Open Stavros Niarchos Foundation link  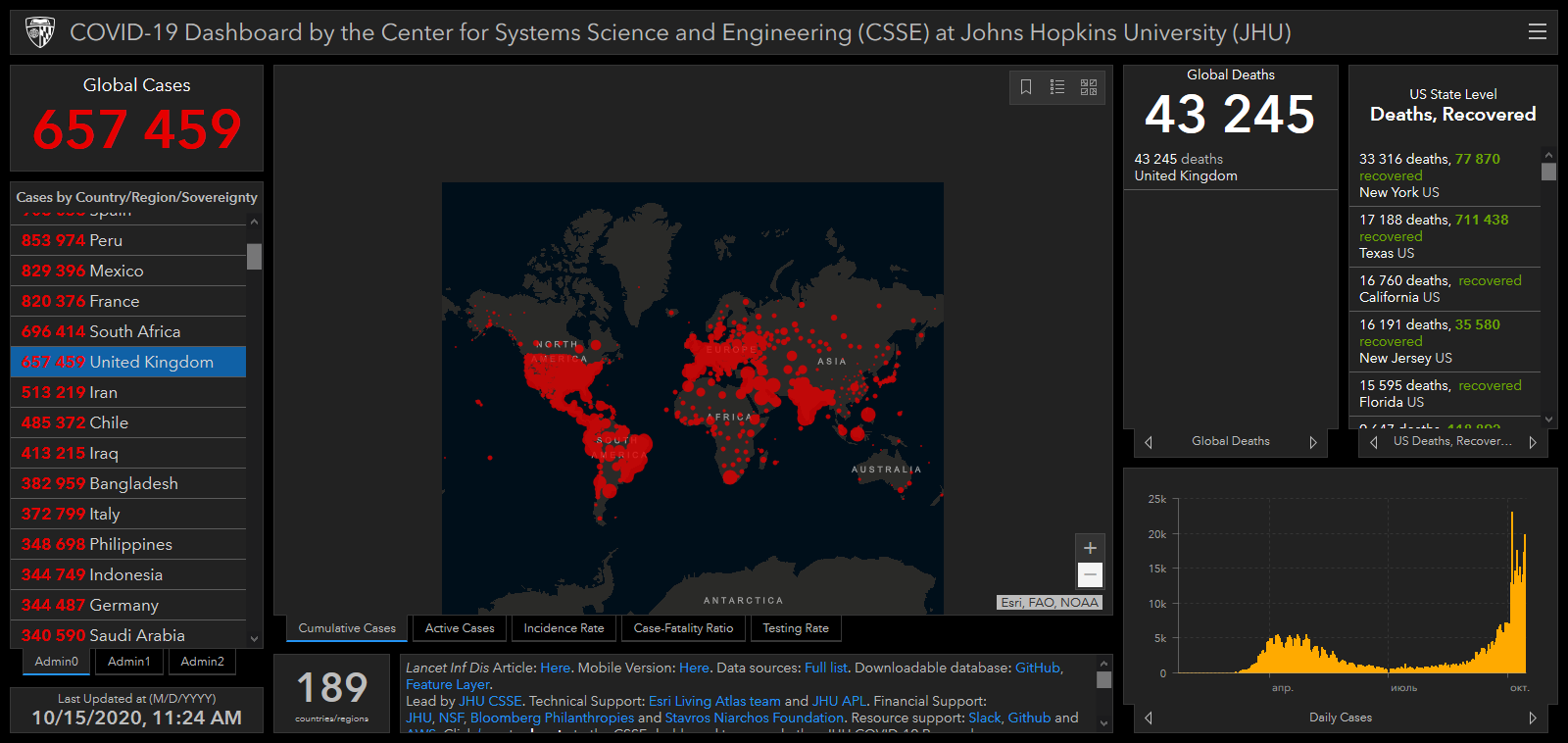[x=754, y=718]
